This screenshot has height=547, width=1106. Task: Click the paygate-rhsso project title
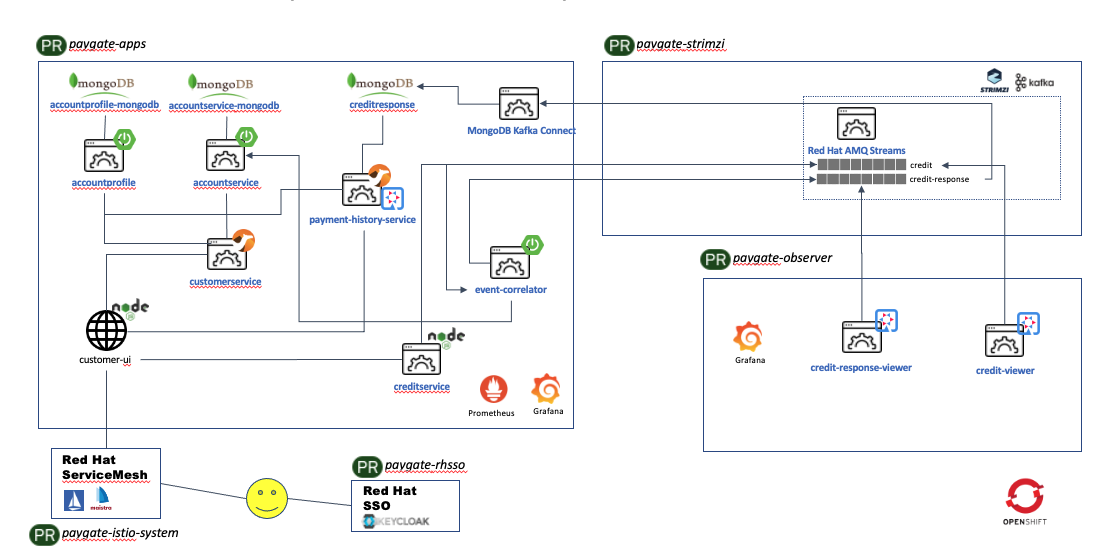[425, 466]
